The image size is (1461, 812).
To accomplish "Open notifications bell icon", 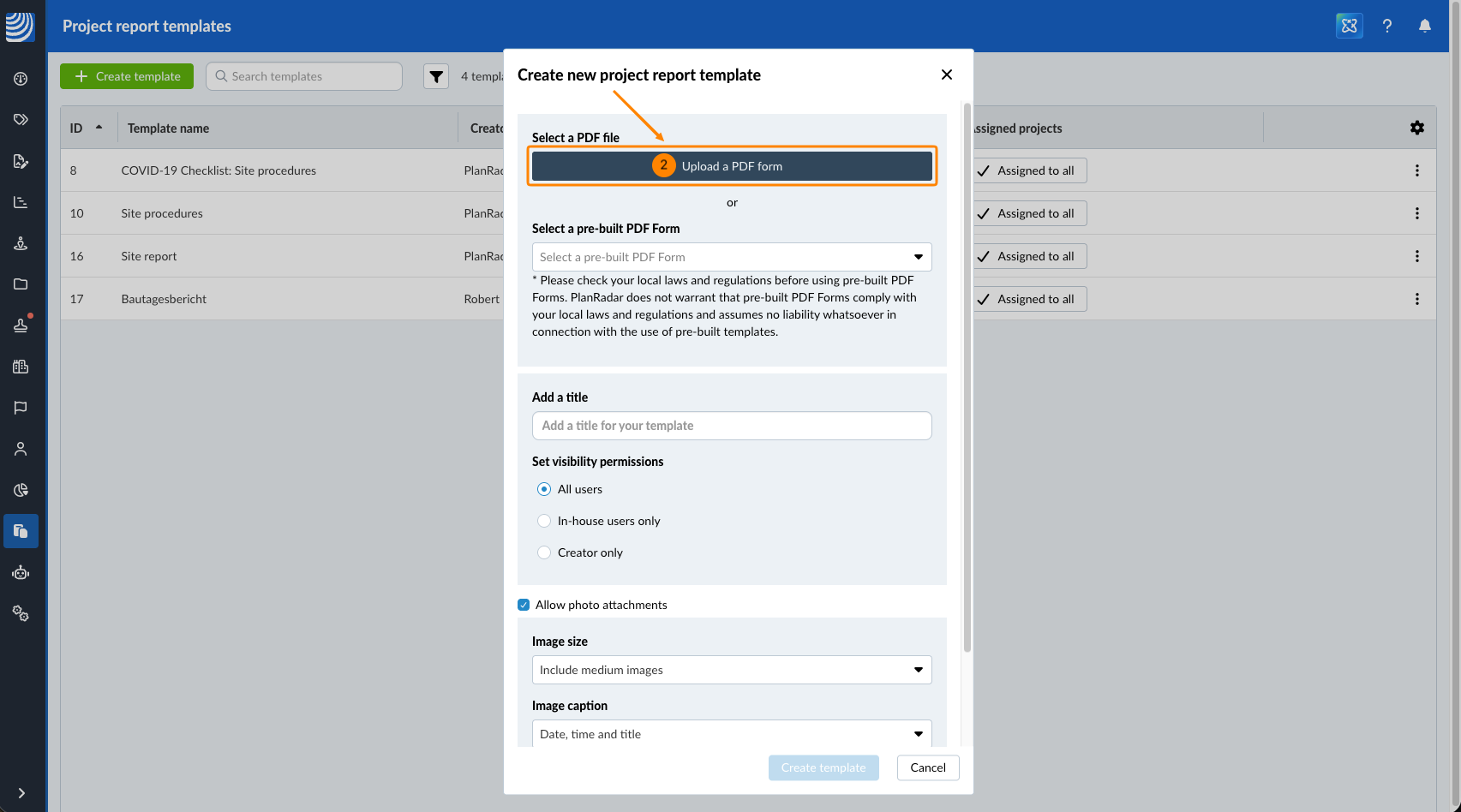I will 1425,26.
